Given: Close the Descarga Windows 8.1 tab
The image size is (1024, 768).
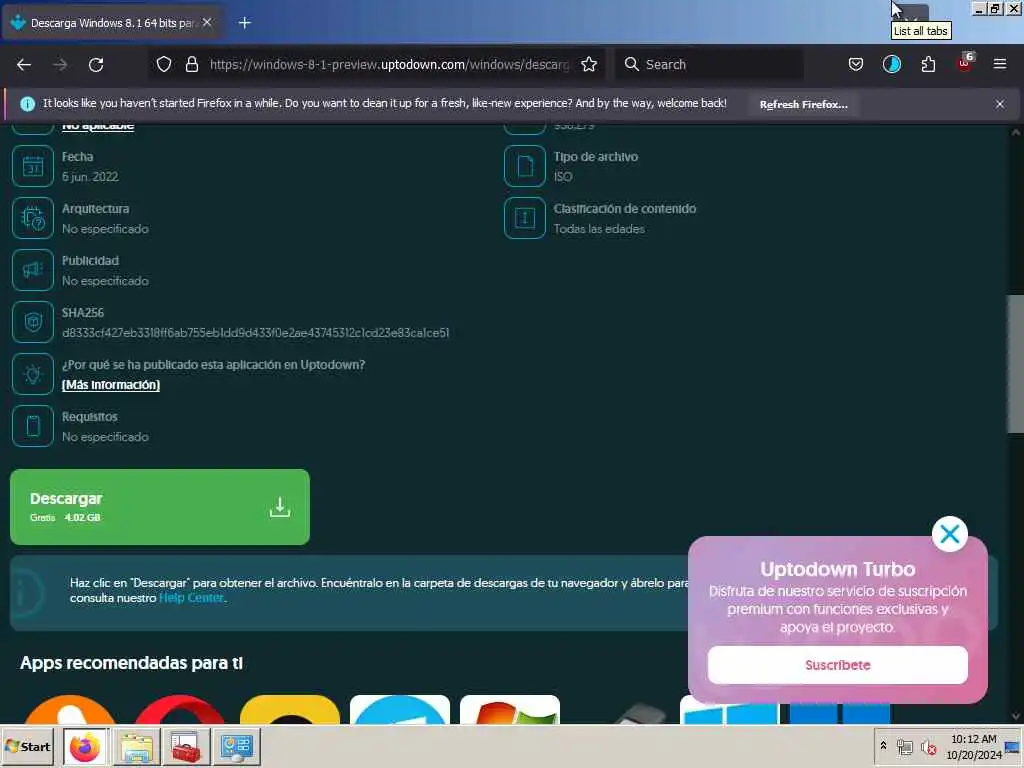Looking at the screenshot, I should click(x=207, y=22).
